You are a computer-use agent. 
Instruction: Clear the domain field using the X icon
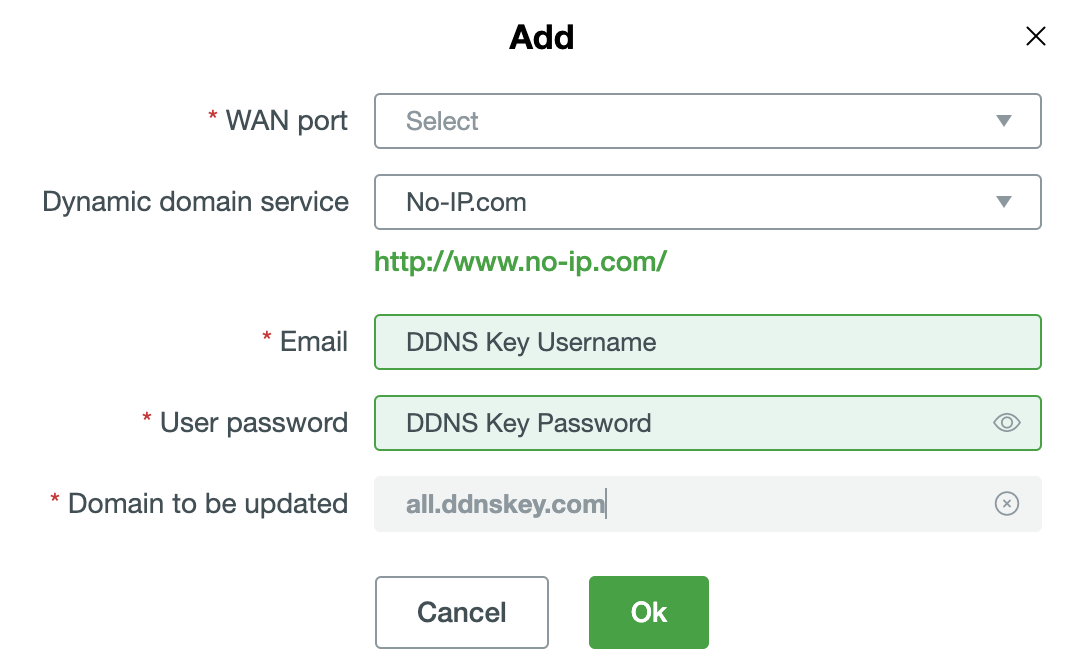[x=1006, y=504]
